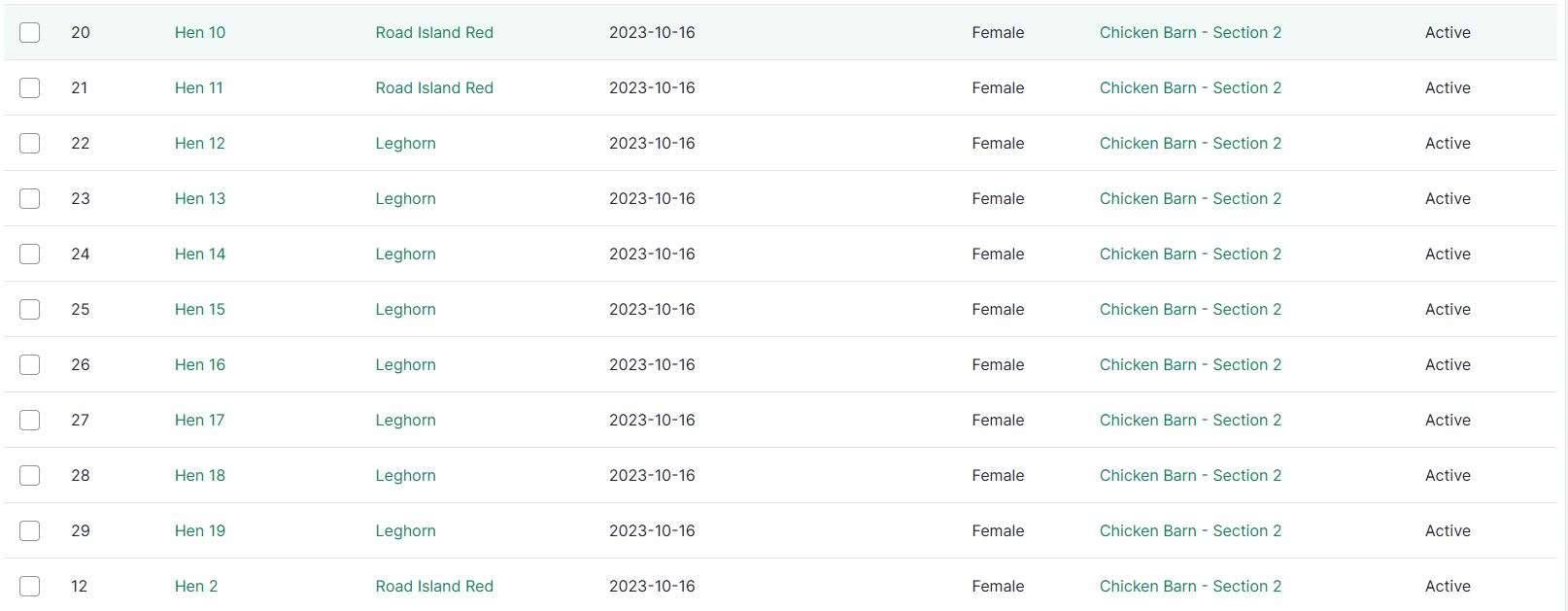Open Chicken Barn - Section 2 for Hen 2
The image size is (1568, 611).
coord(1190,586)
